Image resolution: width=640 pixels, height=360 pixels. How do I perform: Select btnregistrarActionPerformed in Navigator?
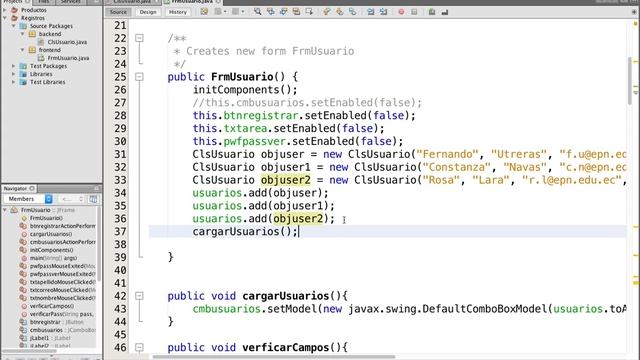coord(62,226)
